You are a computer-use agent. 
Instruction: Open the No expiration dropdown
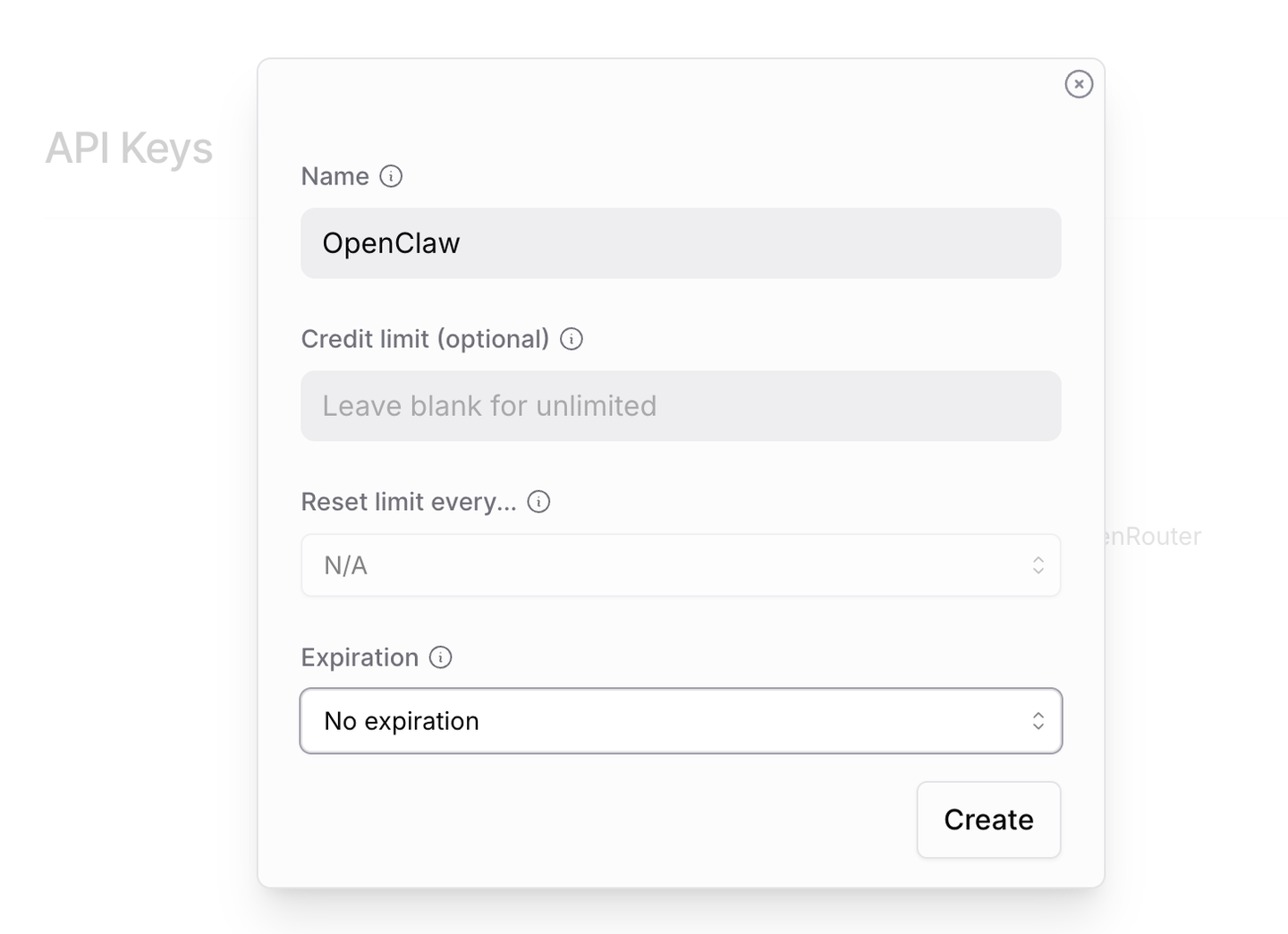681,721
